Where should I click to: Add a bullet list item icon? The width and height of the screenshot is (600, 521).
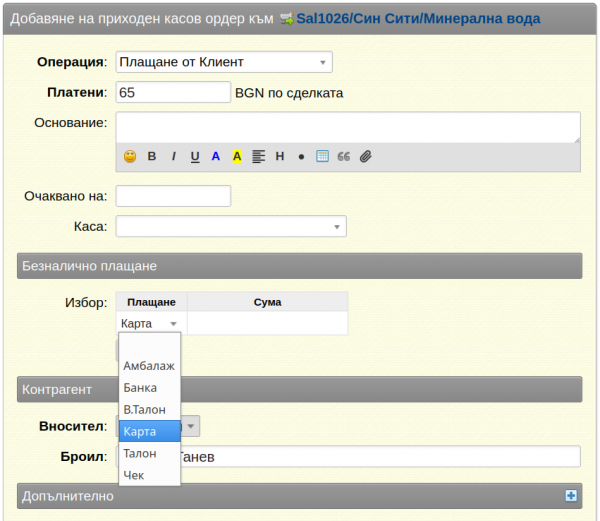(x=301, y=157)
